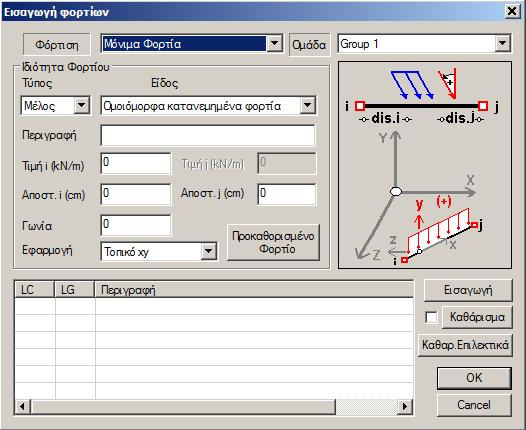The image size is (526, 430).
Task: Click the Ομάδα button
Action: (309, 45)
